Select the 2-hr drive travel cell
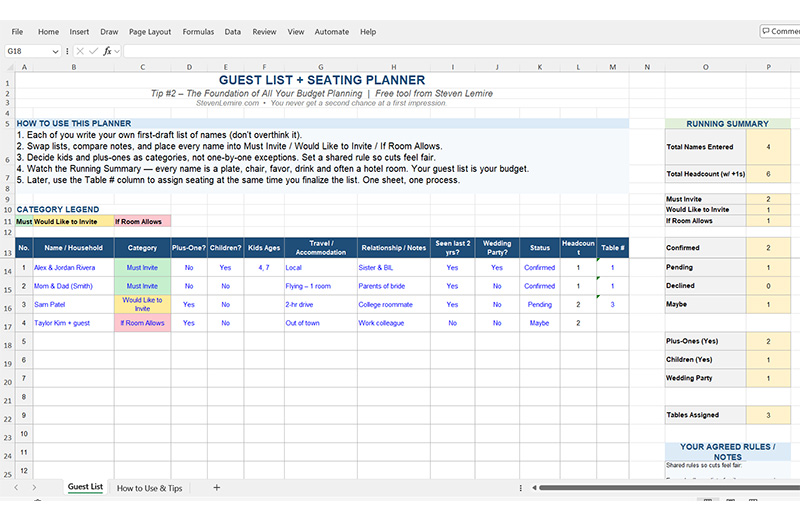Image resolution: width=800 pixels, height=520 pixels. tap(321, 304)
